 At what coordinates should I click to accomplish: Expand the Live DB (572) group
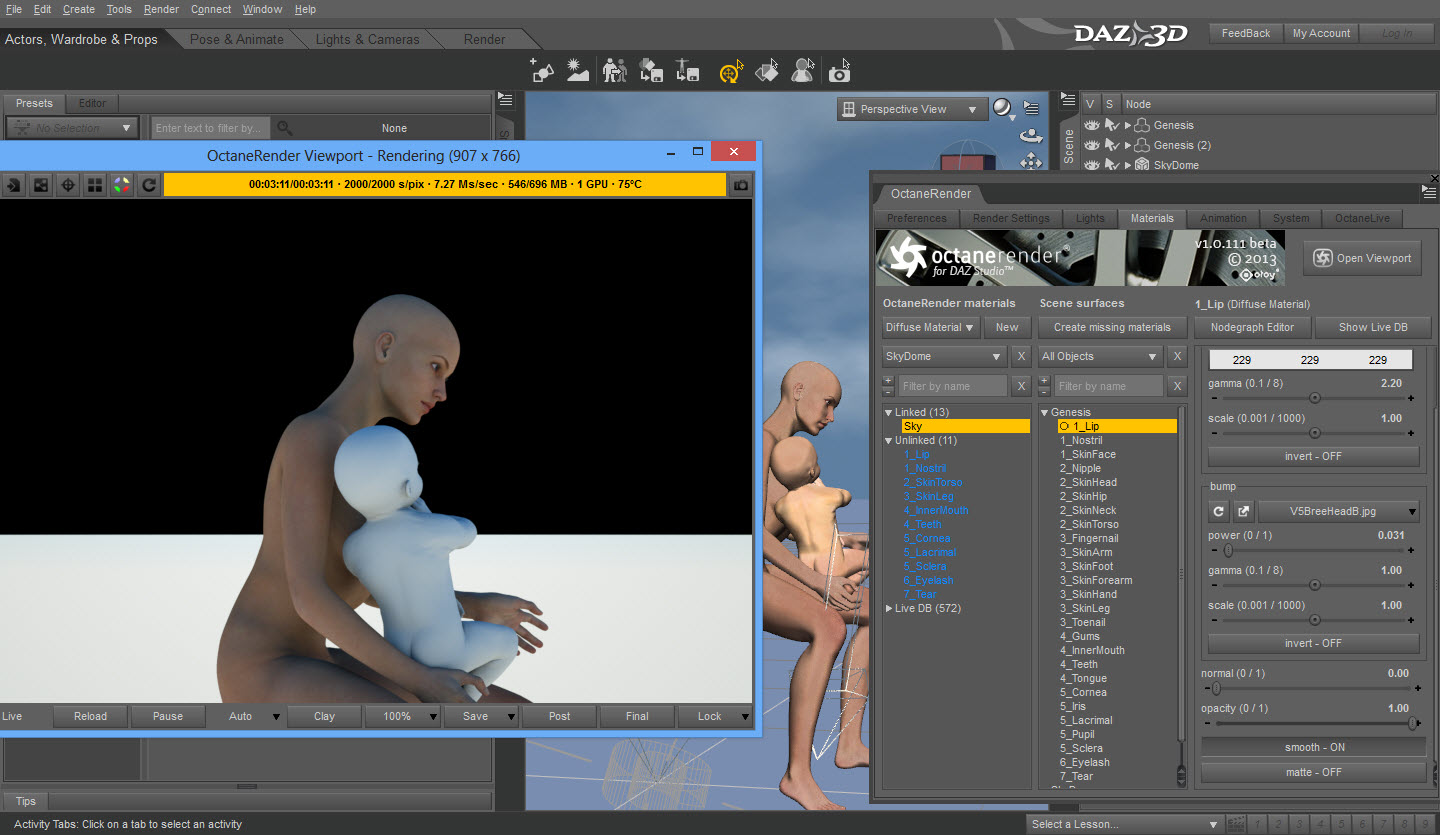pyautogui.click(x=888, y=608)
